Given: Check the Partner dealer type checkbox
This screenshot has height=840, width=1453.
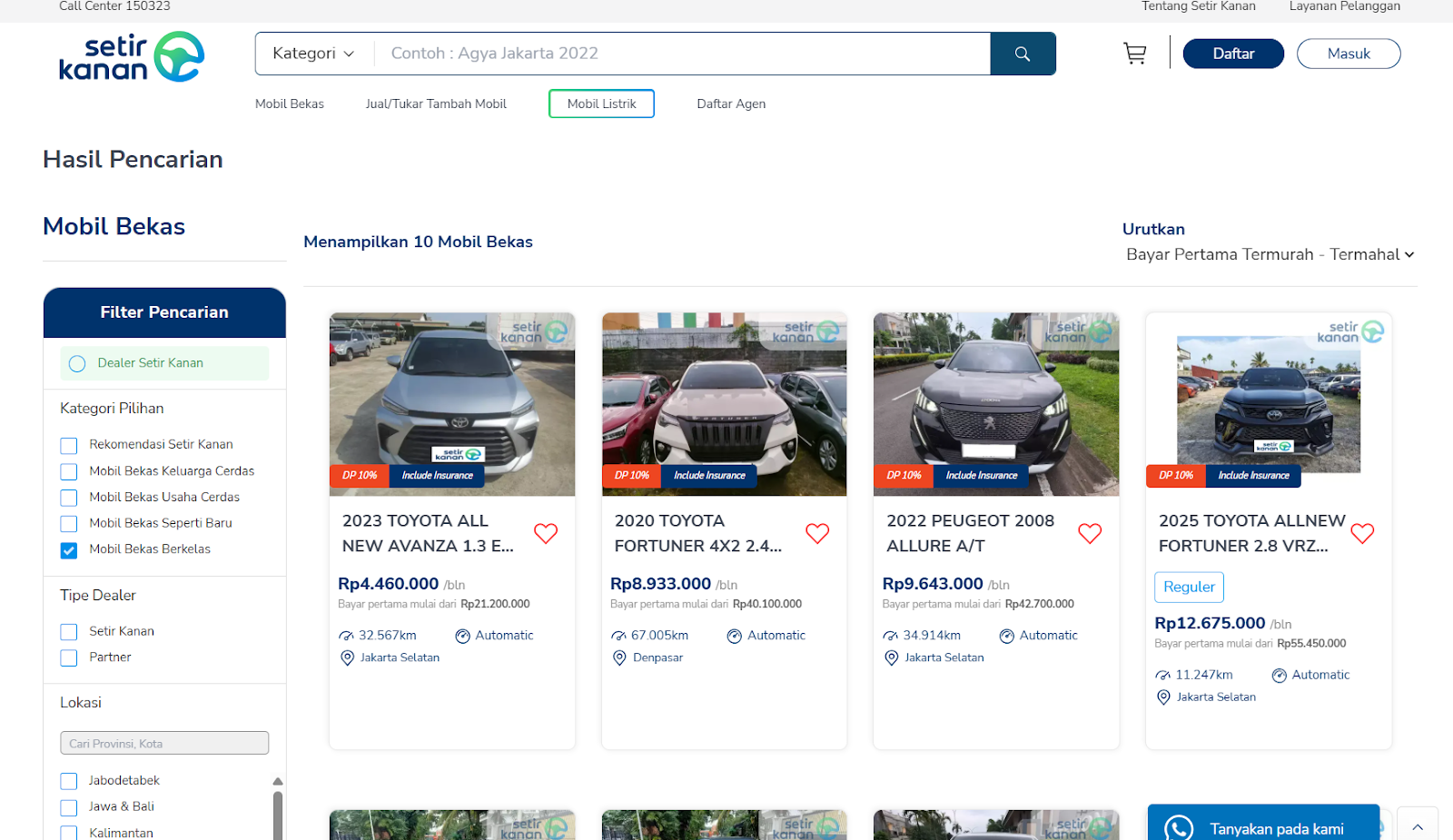Looking at the screenshot, I should coord(69,657).
